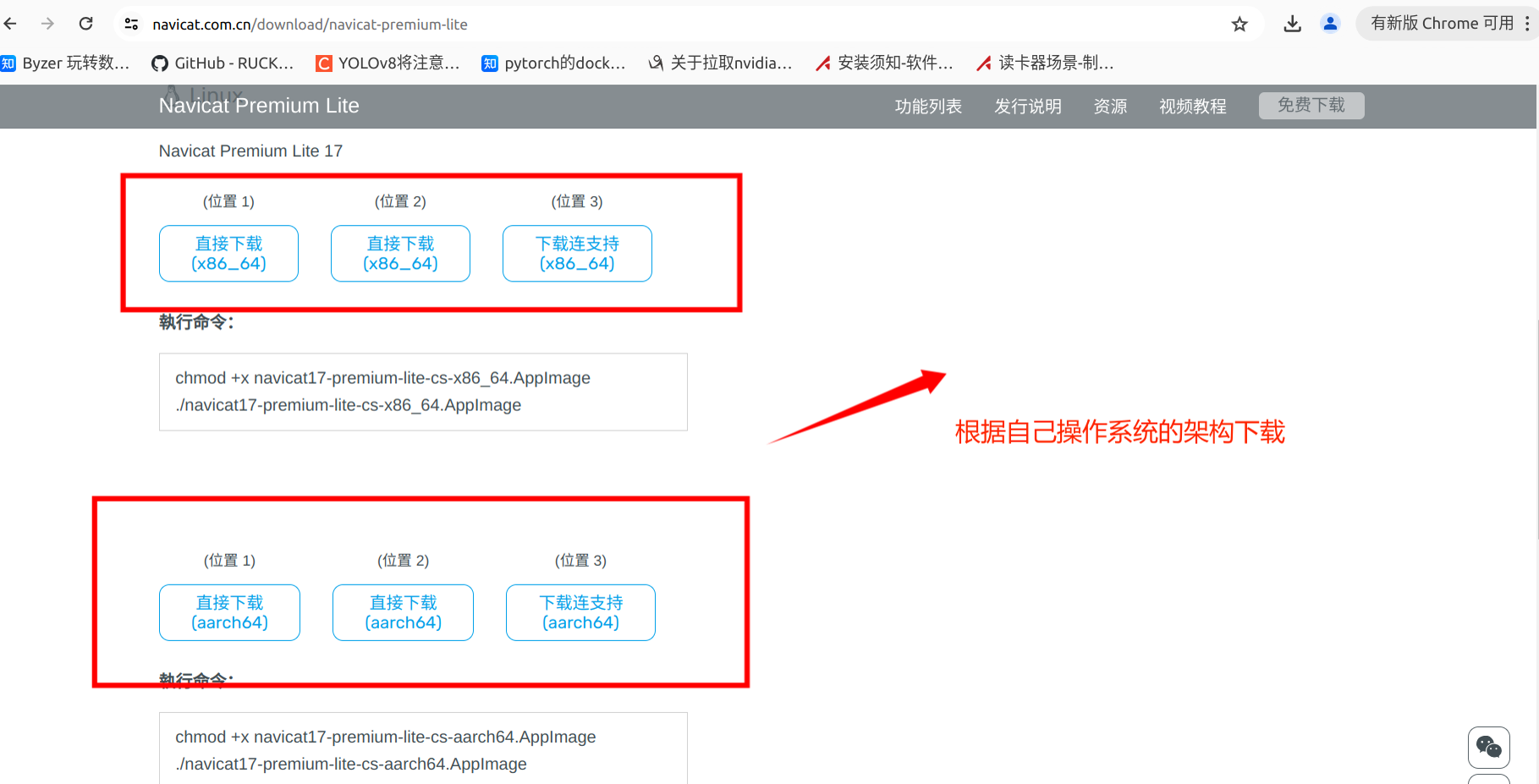Image resolution: width=1539 pixels, height=784 pixels.
Task: Click the Navicat Premium Lite 17 heading
Action: click(x=250, y=151)
